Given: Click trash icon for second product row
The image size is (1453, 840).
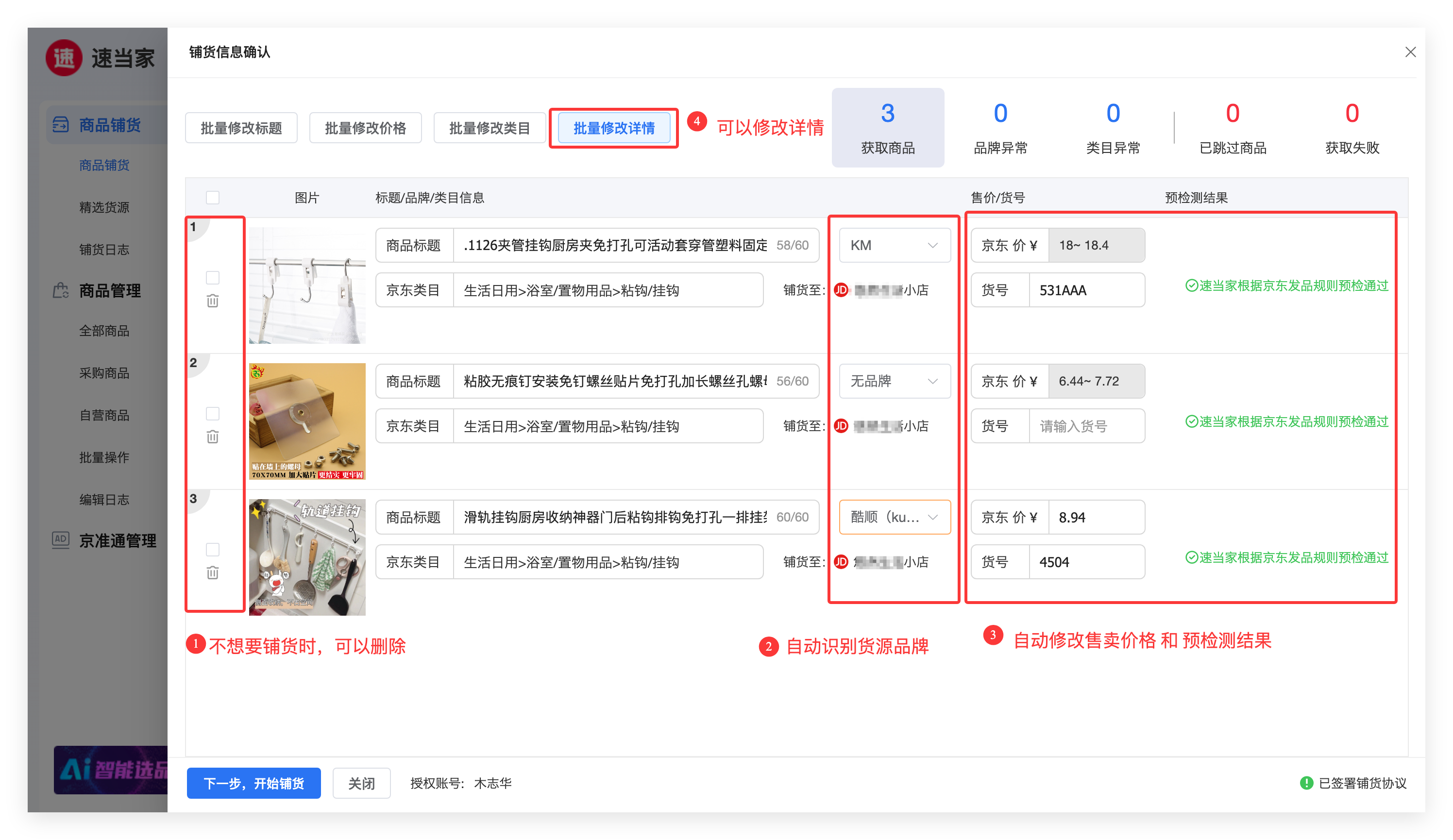Looking at the screenshot, I should point(212,437).
